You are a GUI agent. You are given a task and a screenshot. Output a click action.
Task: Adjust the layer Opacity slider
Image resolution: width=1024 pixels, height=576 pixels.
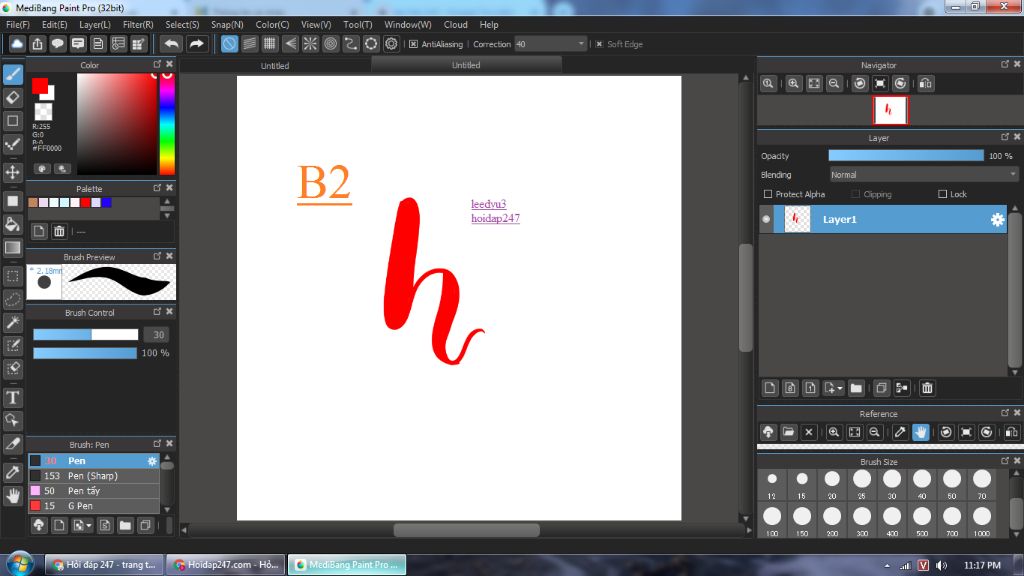coord(906,155)
